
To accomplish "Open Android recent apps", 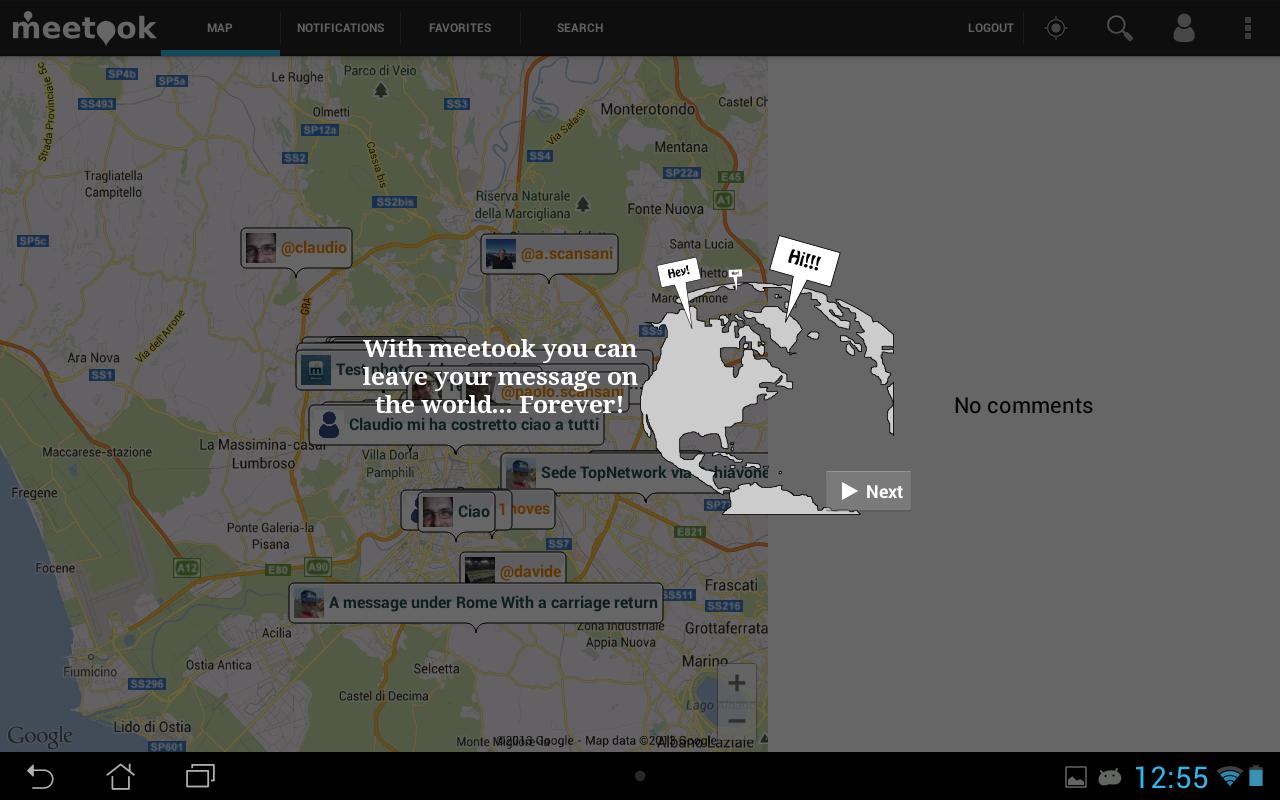I will [x=200, y=776].
